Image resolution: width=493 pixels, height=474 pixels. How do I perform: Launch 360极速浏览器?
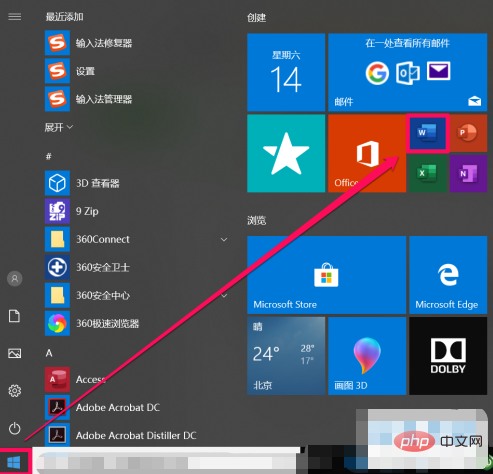[x=137, y=323]
